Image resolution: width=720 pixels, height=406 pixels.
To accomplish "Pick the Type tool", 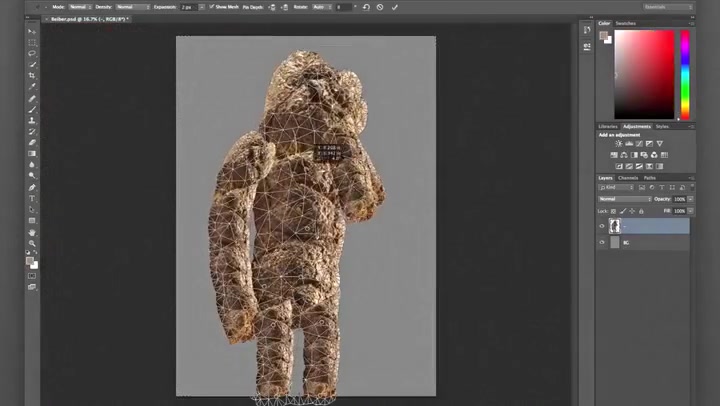I will click(x=32, y=198).
